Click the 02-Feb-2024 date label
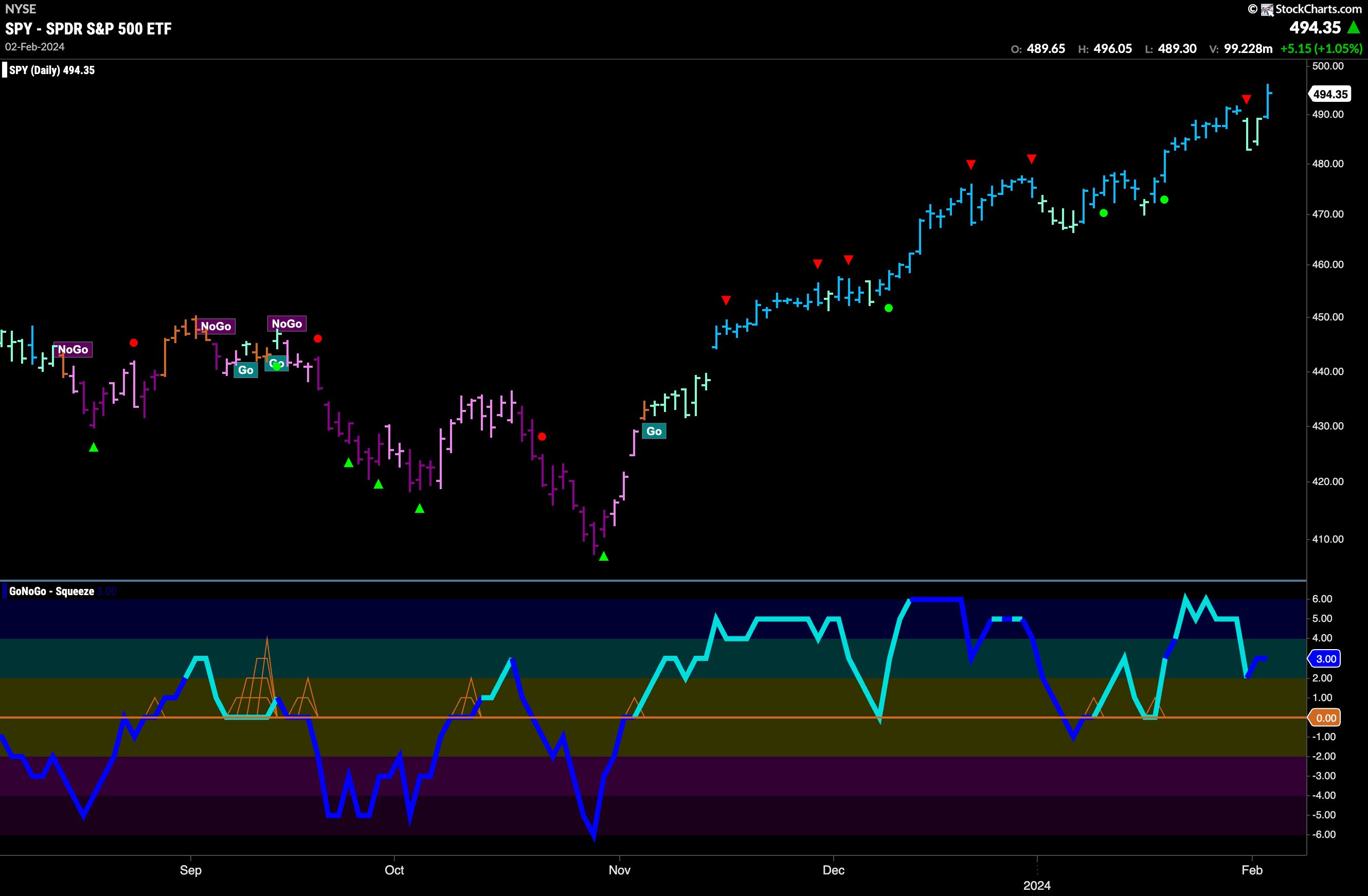 34,47
